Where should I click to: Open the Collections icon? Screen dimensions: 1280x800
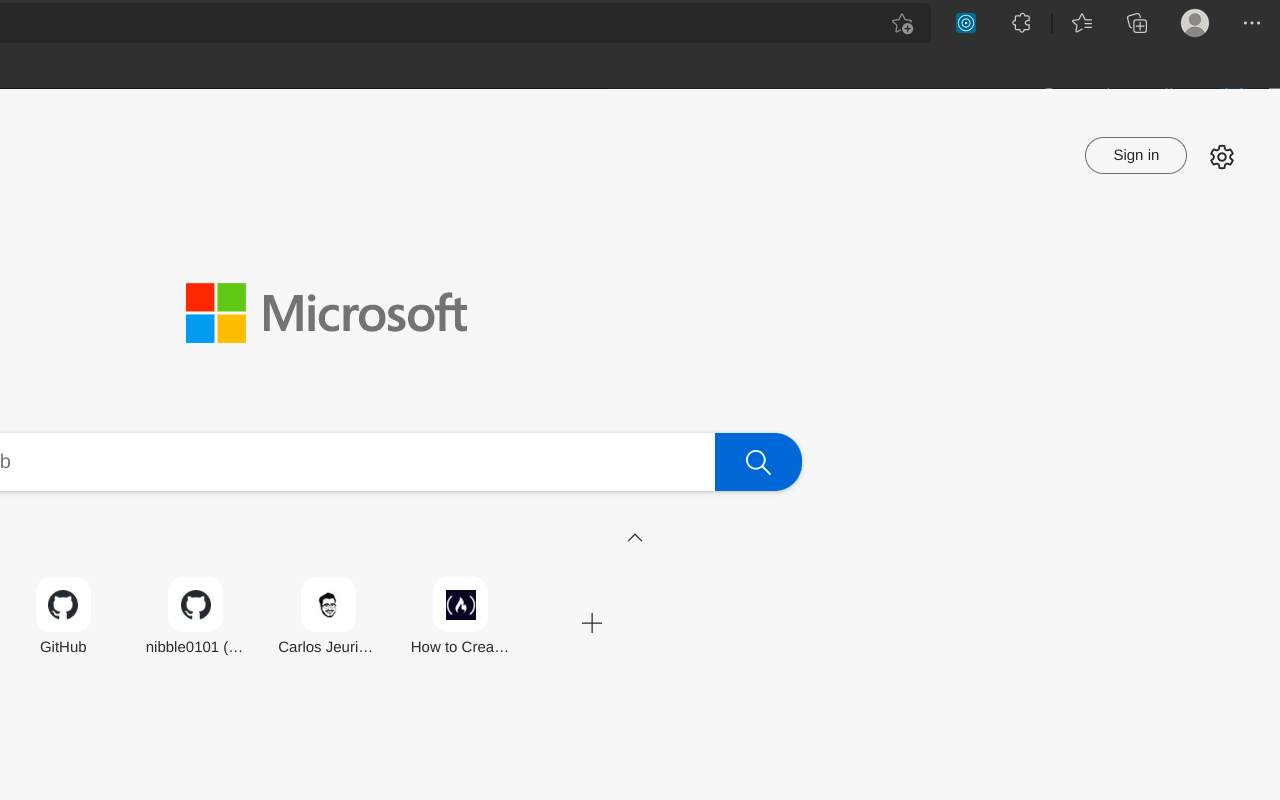(1137, 23)
